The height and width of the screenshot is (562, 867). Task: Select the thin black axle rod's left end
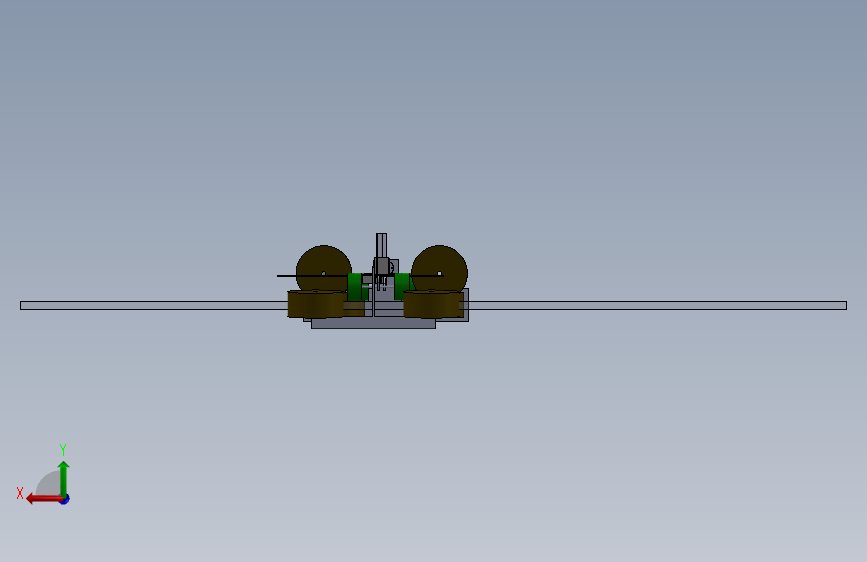pyautogui.click(x=286, y=275)
